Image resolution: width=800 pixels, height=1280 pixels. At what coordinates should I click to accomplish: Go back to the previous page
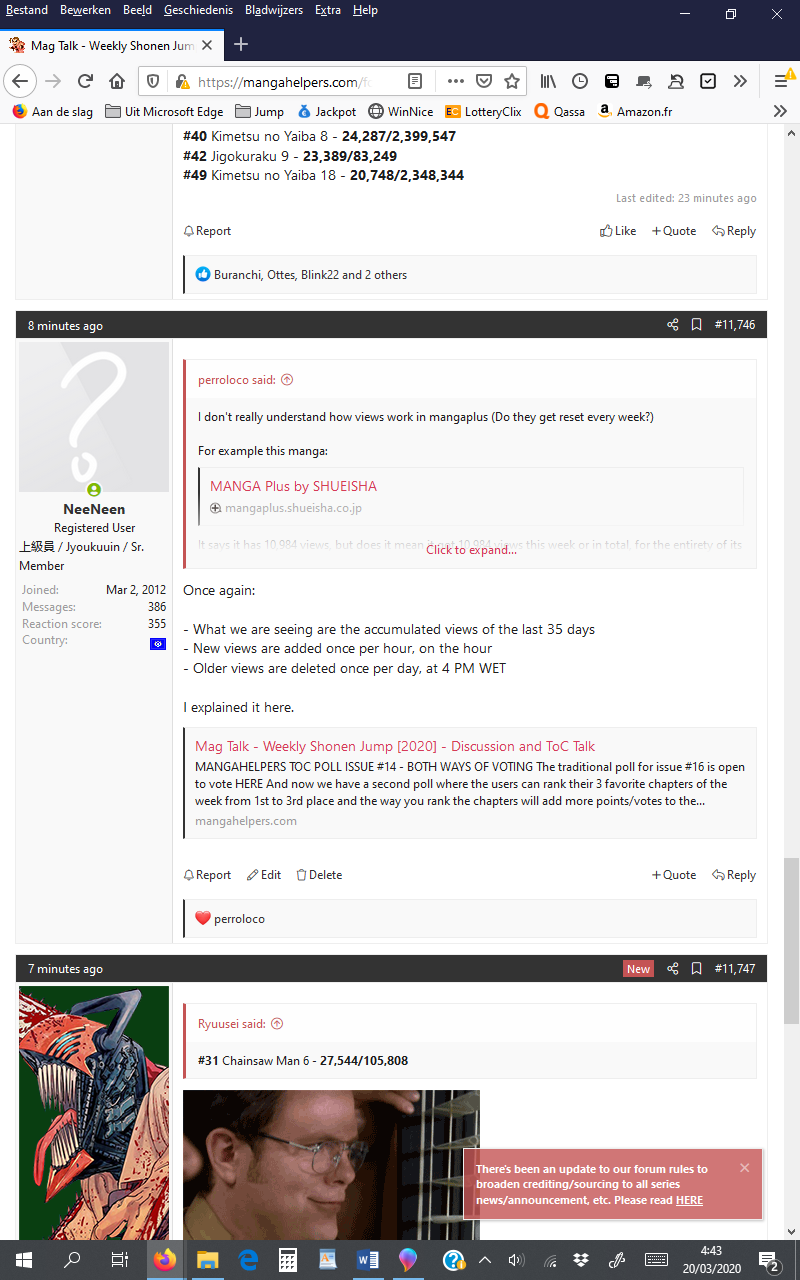tap(21, 81)
